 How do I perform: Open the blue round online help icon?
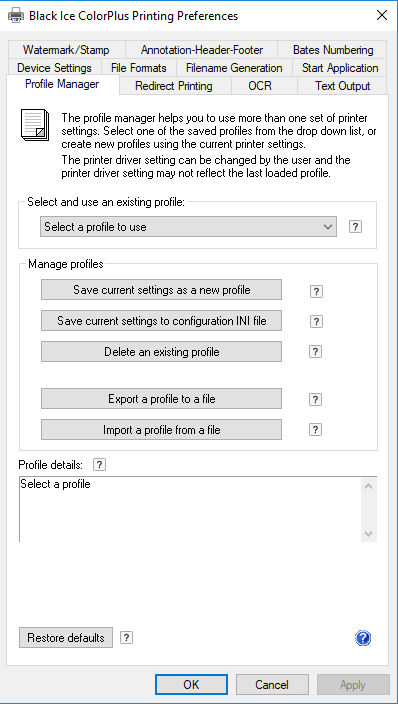pyautogui.click(x=363, y=638)
